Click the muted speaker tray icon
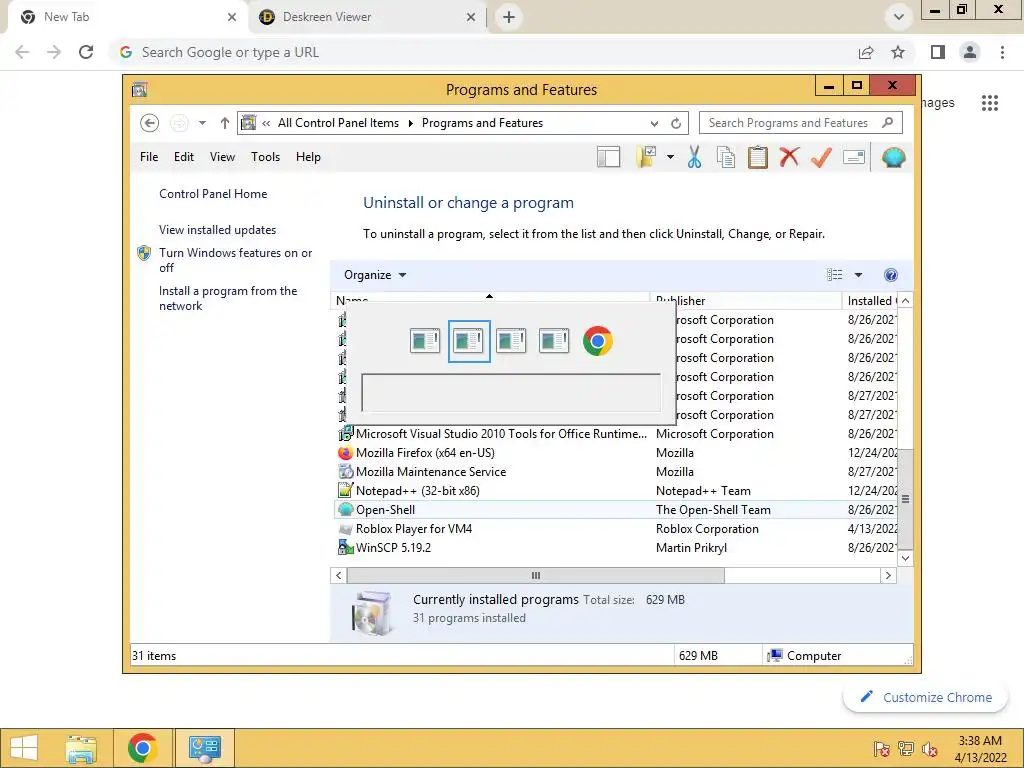The width and height of the screenshot is (1024, 768). [930, 749]
